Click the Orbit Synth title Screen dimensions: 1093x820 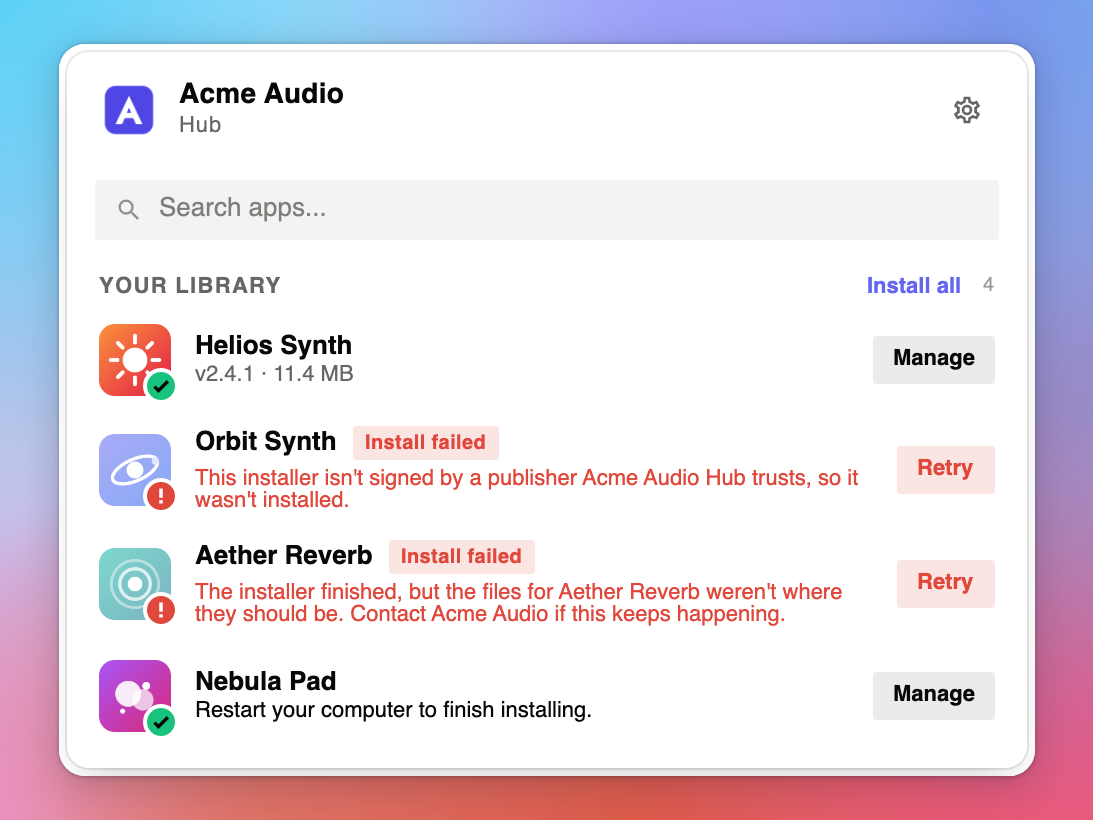266,441
